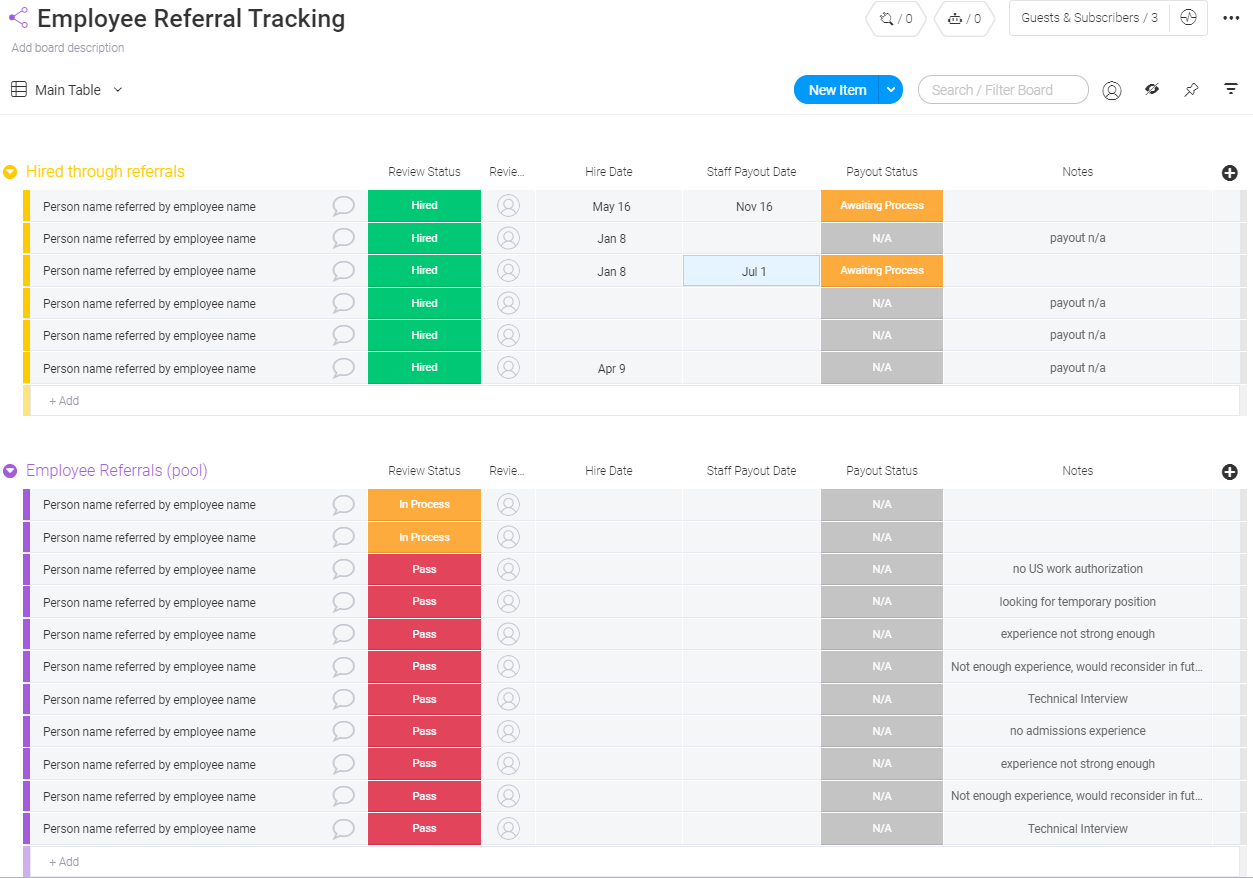The image size is (1253, 878).
Task: Click the New Item button
Action: coord(837,90)
